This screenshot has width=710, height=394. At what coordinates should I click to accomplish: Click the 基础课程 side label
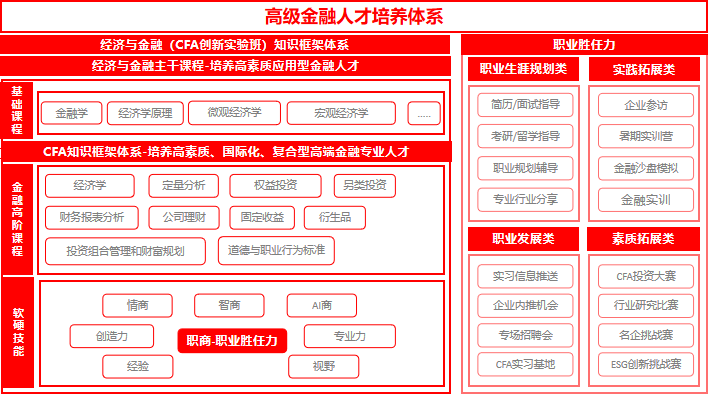[x=17, y=110]
